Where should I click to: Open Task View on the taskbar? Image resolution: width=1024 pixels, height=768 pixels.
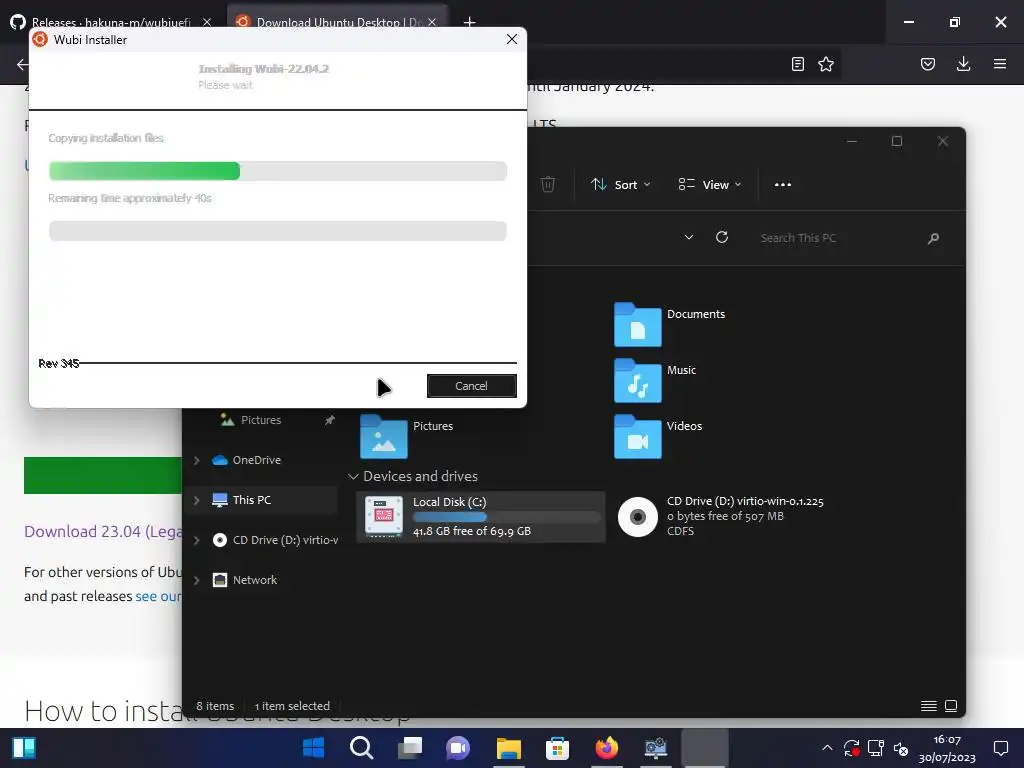coord(410,748)
